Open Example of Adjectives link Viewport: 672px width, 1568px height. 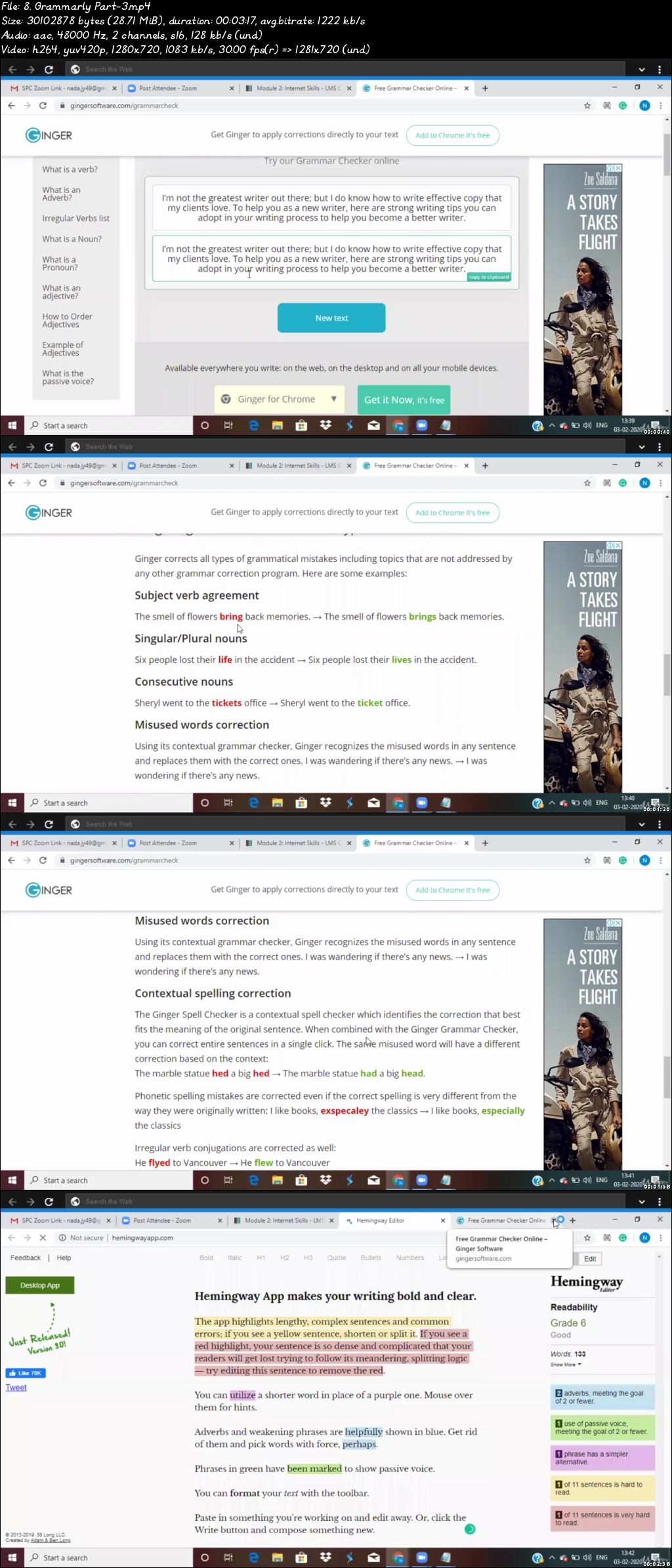[63, 349]
